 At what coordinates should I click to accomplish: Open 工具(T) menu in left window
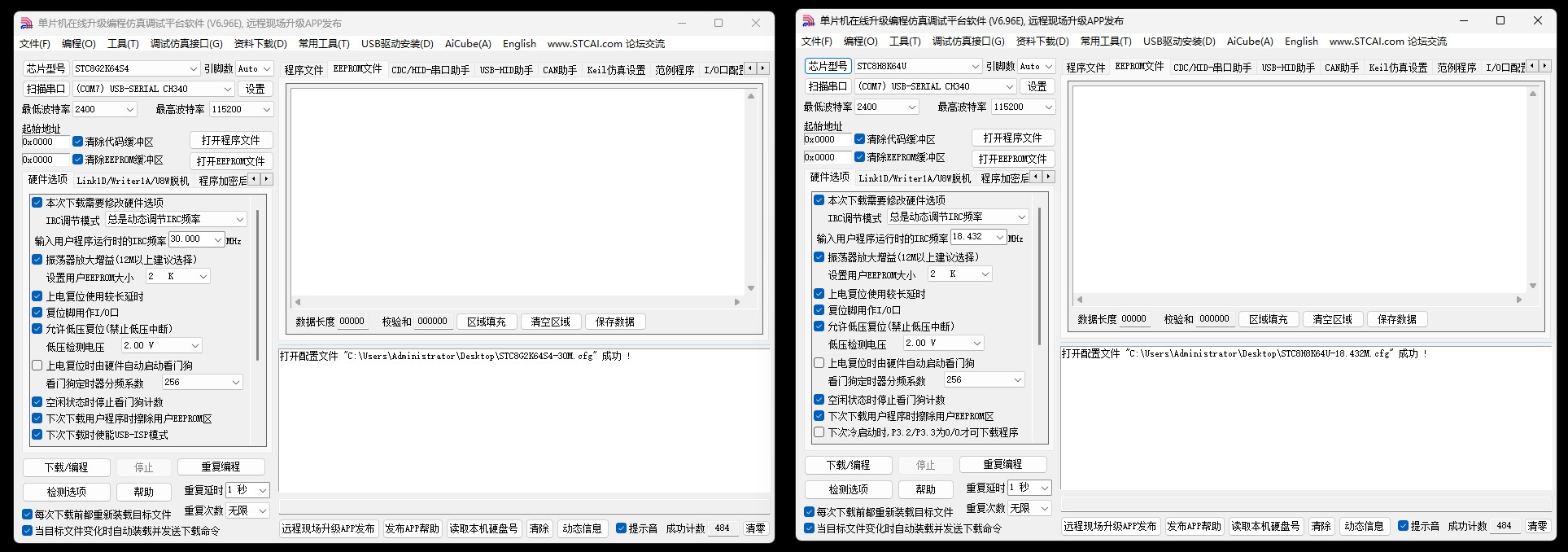point(123,44)
